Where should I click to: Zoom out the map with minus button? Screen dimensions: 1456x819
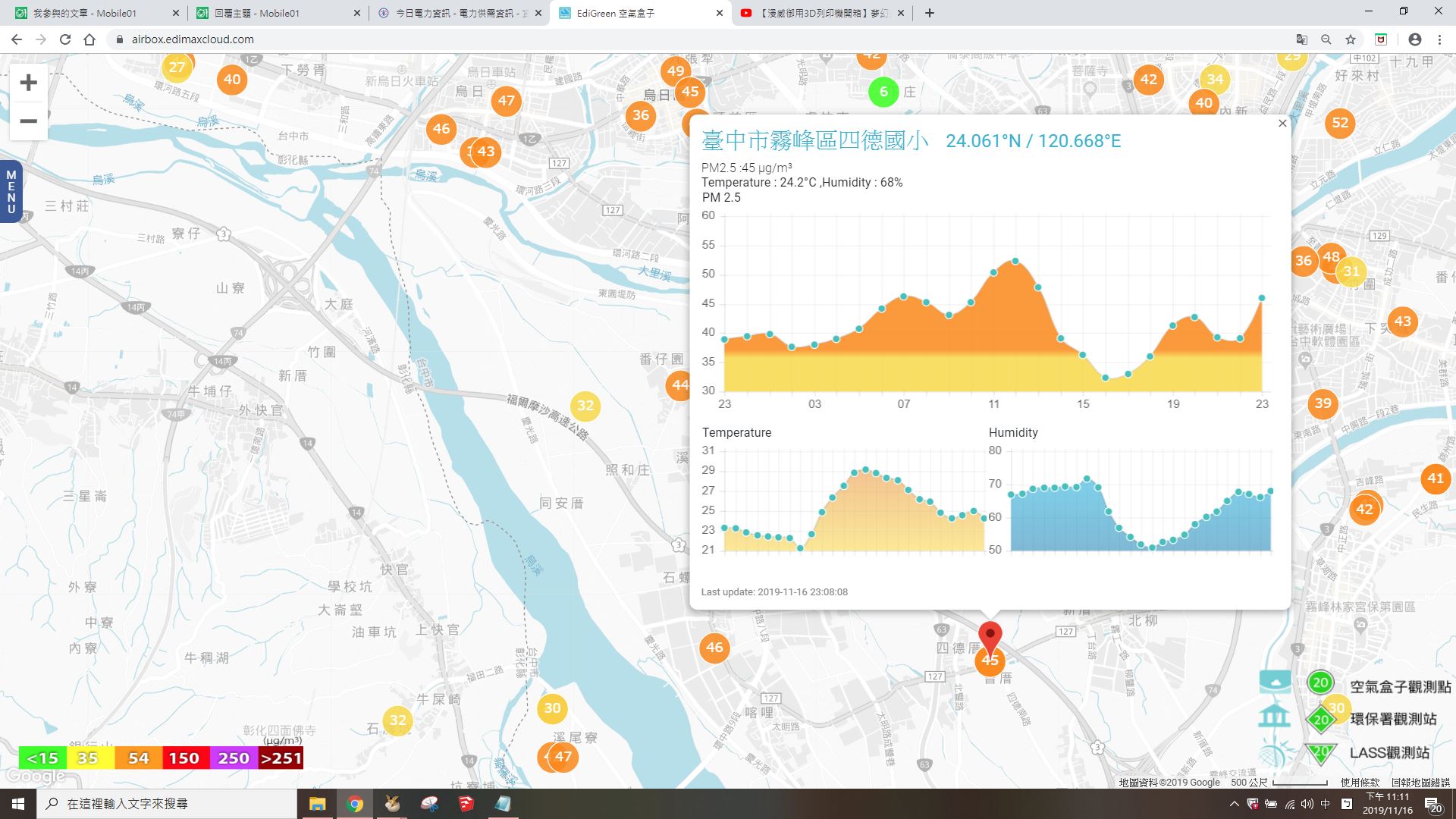click(x=28, y=121)
